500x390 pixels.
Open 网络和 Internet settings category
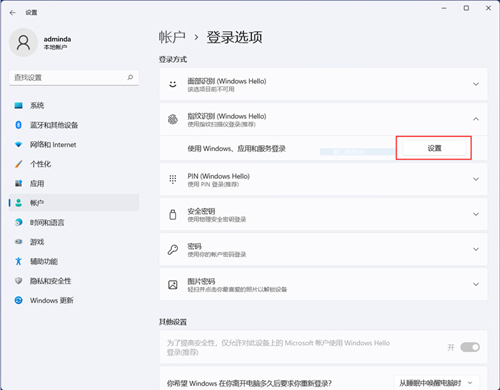74,145
